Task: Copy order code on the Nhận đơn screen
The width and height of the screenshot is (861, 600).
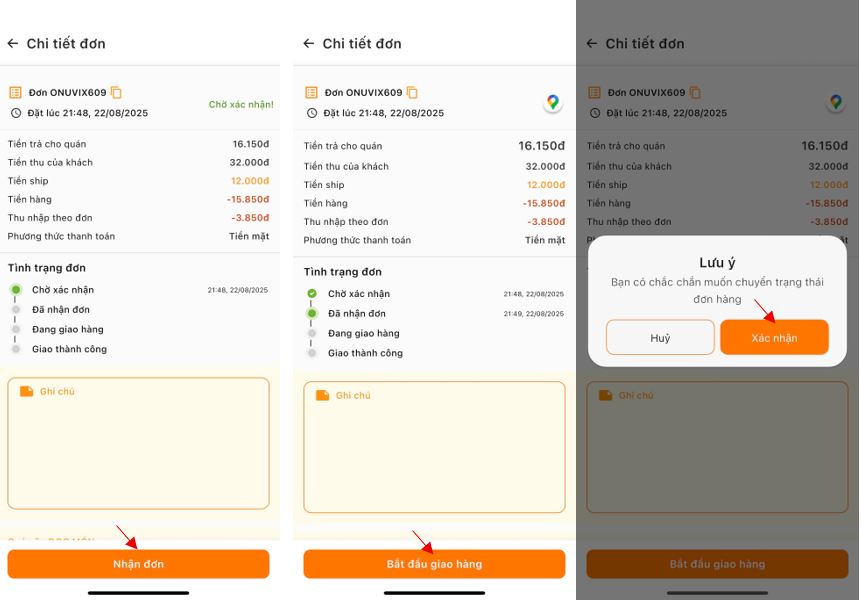Action: pos(116,93)
